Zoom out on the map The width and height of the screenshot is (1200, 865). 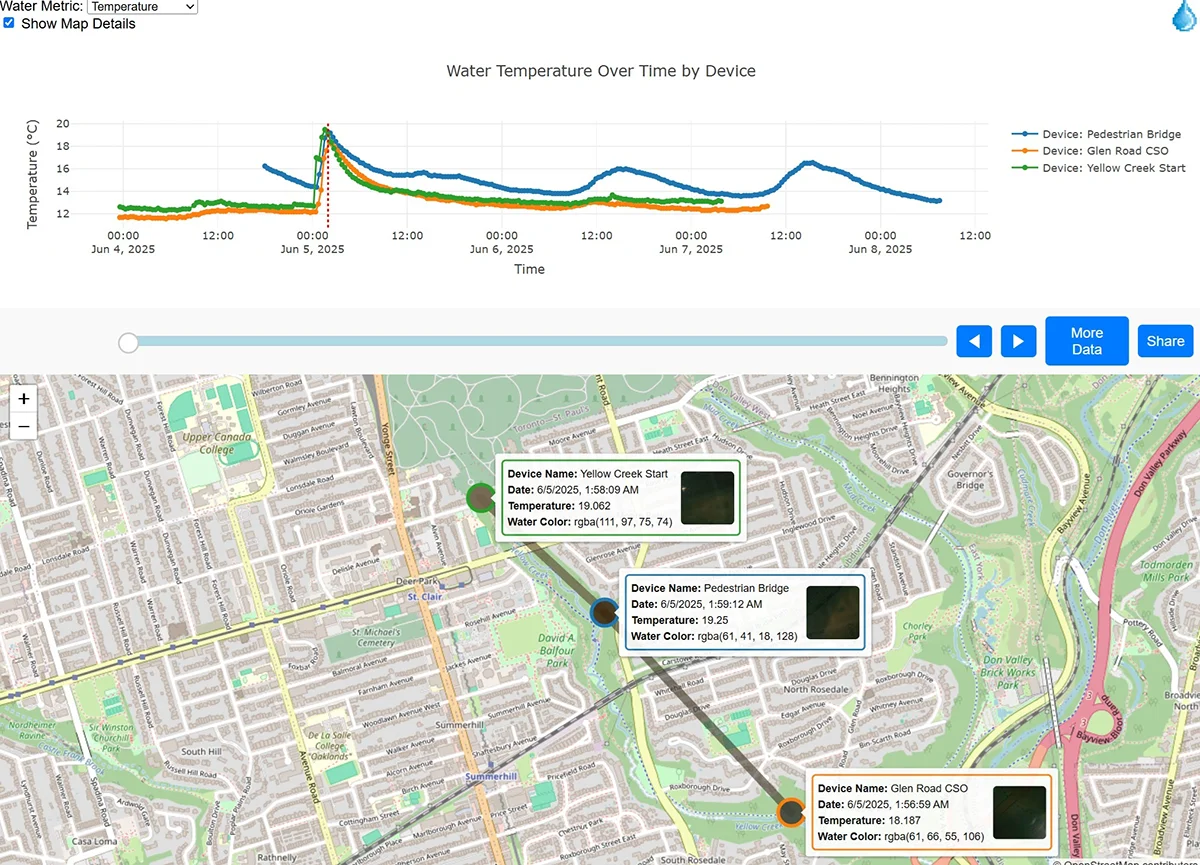tap(23, 426)
